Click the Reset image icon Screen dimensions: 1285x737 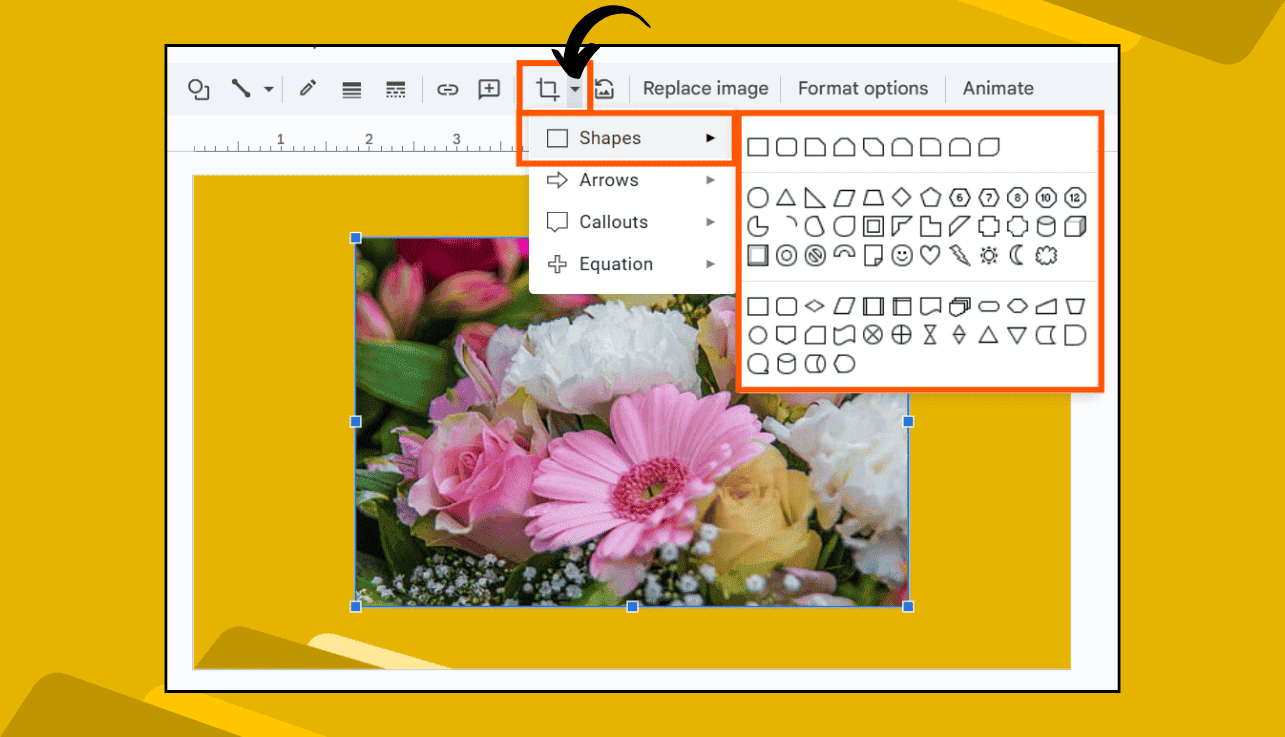pyautogui.click(x=604, y=88)
